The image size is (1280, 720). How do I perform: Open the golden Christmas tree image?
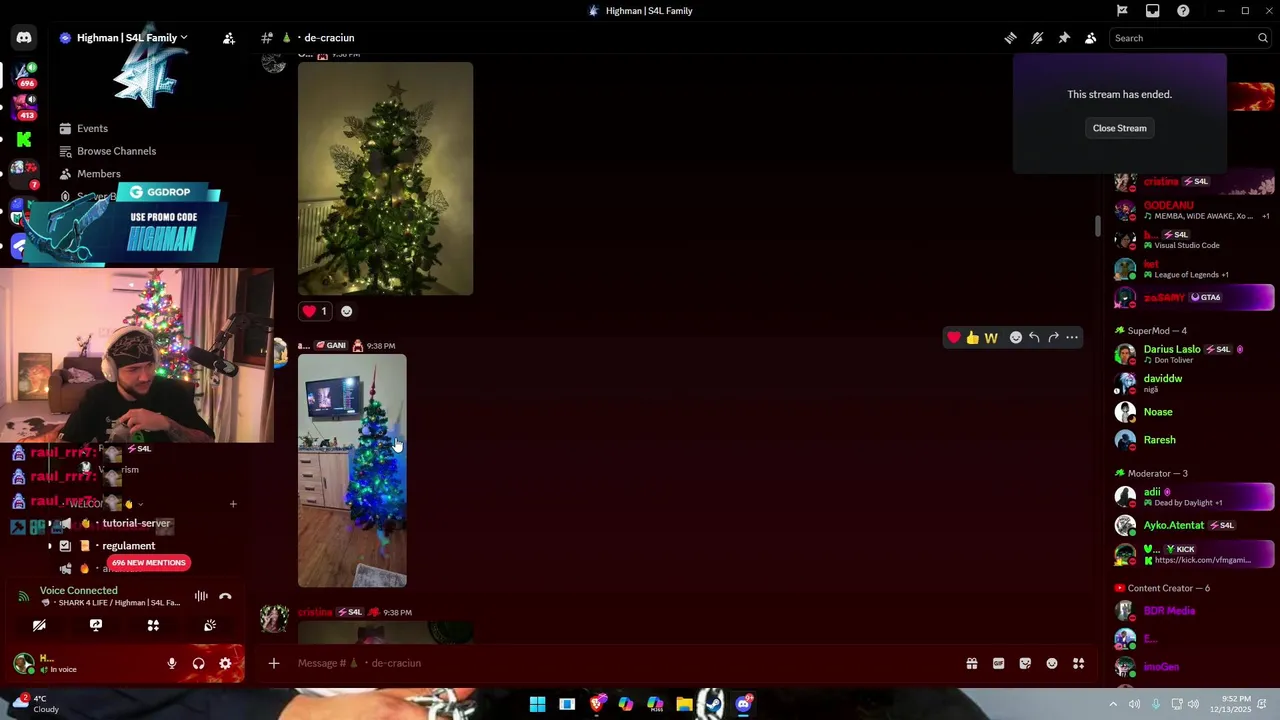[x=385, y=178]
